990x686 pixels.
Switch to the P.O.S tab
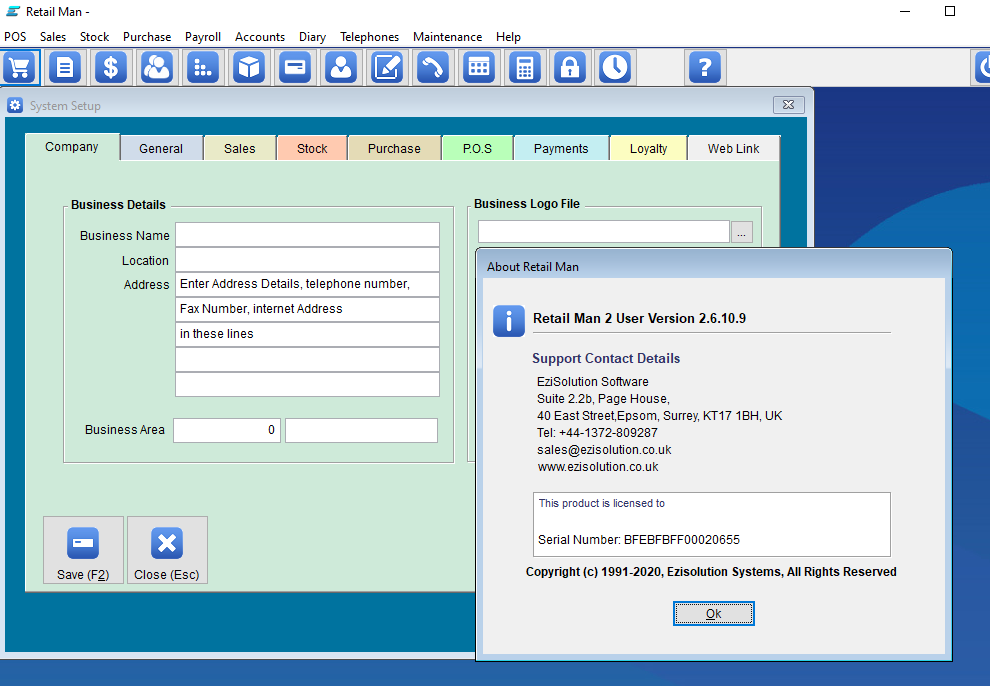pyautogui.click(x=477, y=148)
